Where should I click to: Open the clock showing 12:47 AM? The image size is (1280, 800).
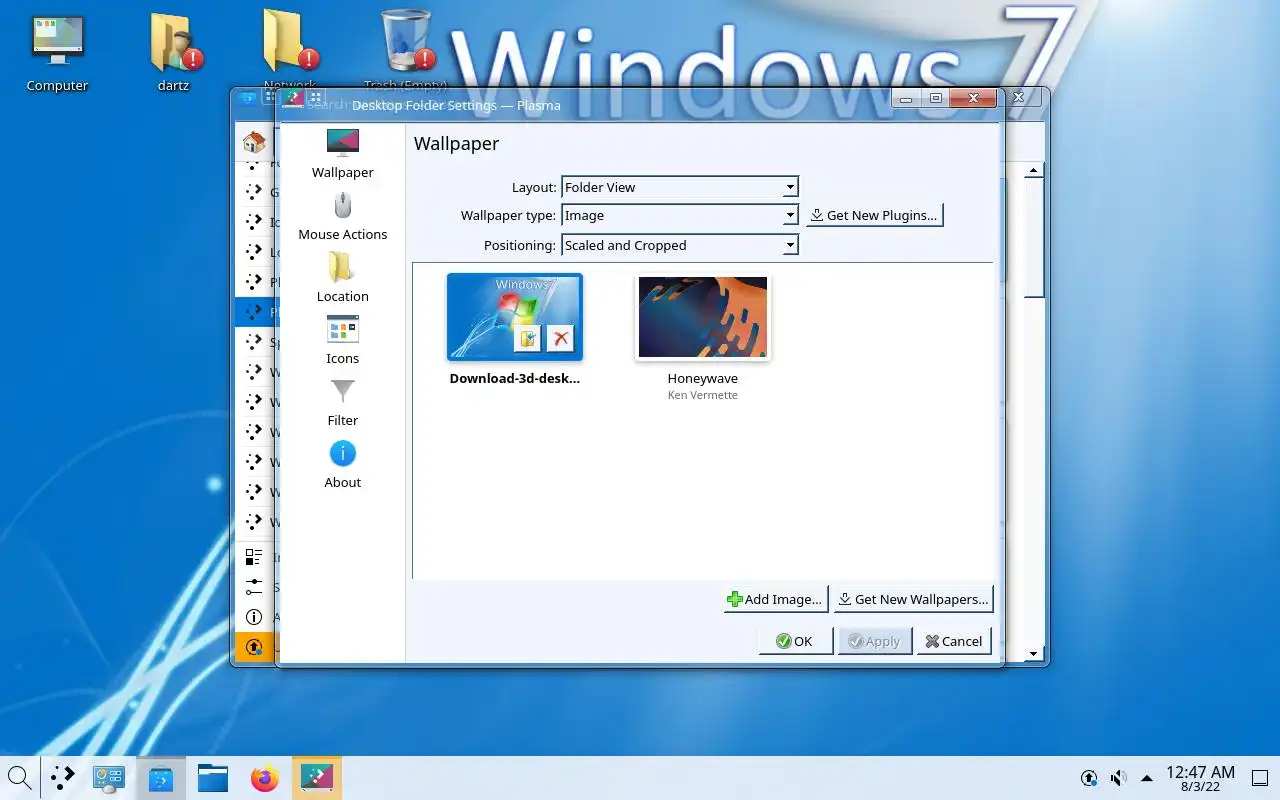coord(1200,778)
